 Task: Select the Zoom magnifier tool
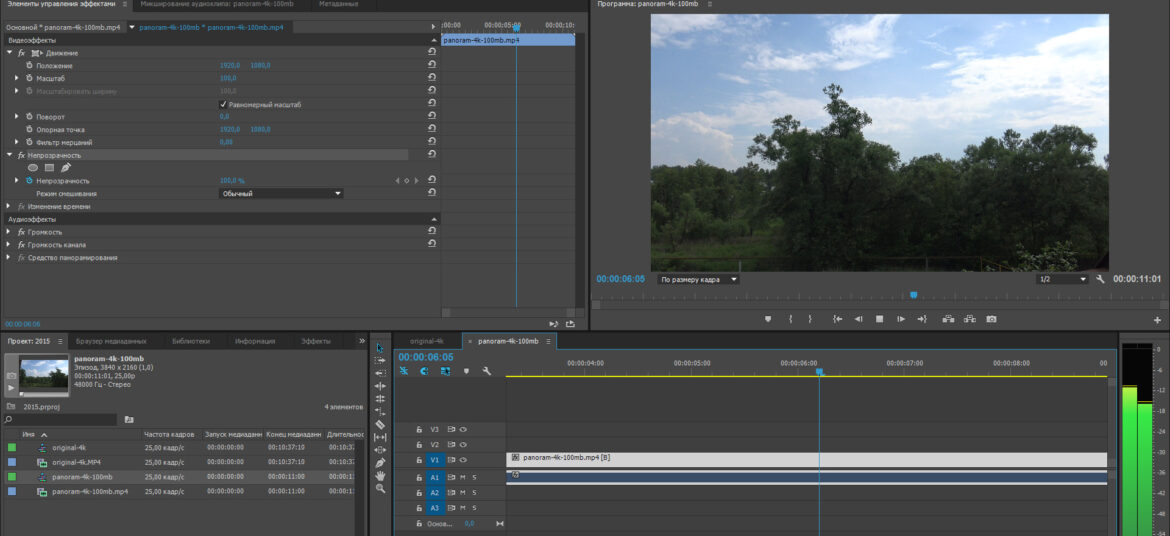(x=380, y=488)
